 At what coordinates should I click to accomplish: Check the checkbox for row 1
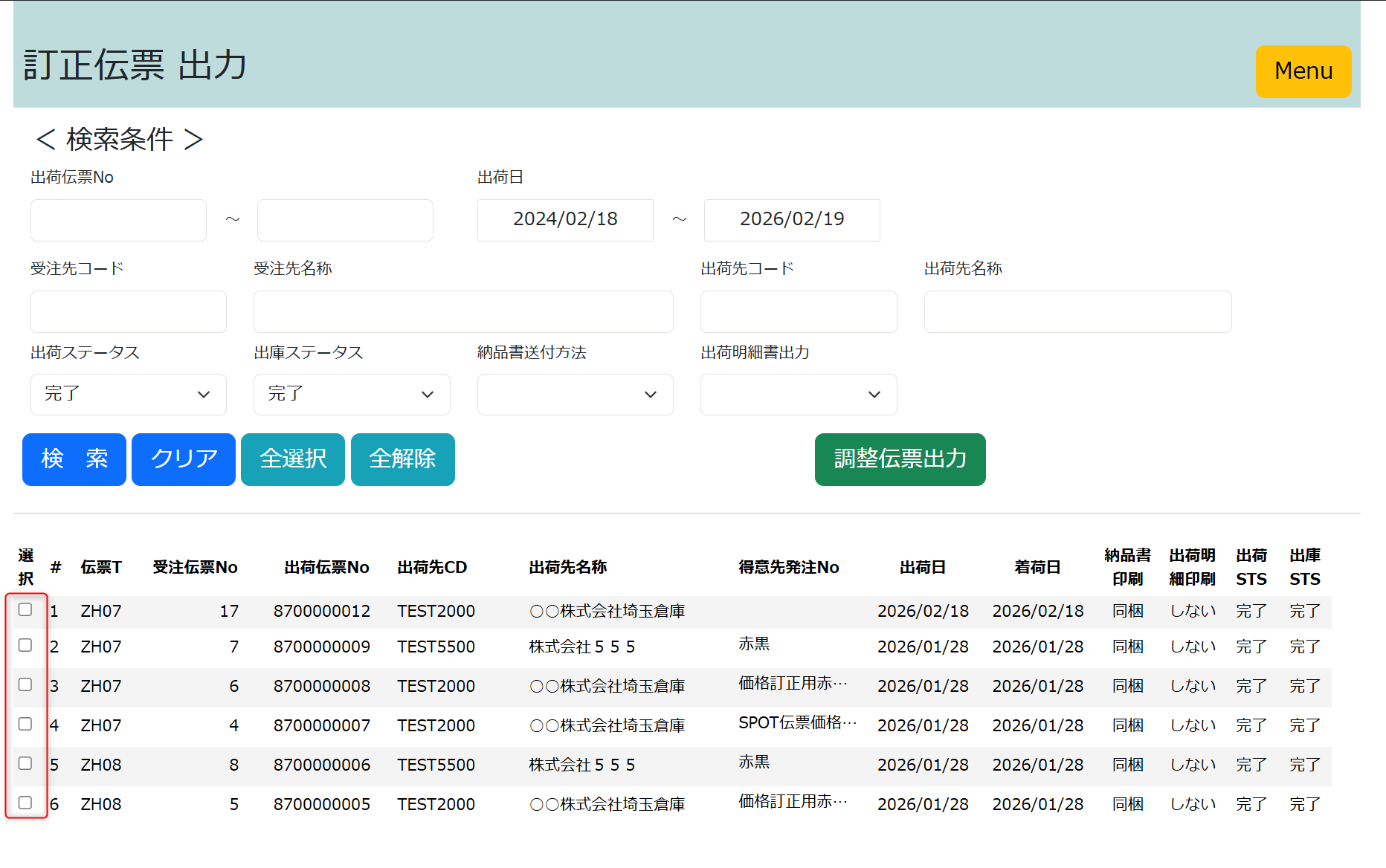click(x=25, y=610)
